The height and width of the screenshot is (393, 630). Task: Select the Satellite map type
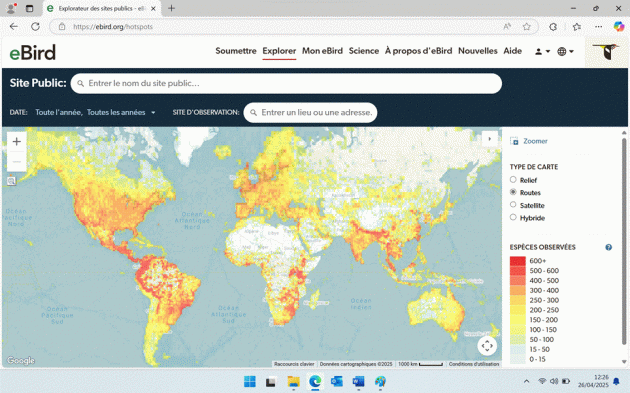click(513, 205)
